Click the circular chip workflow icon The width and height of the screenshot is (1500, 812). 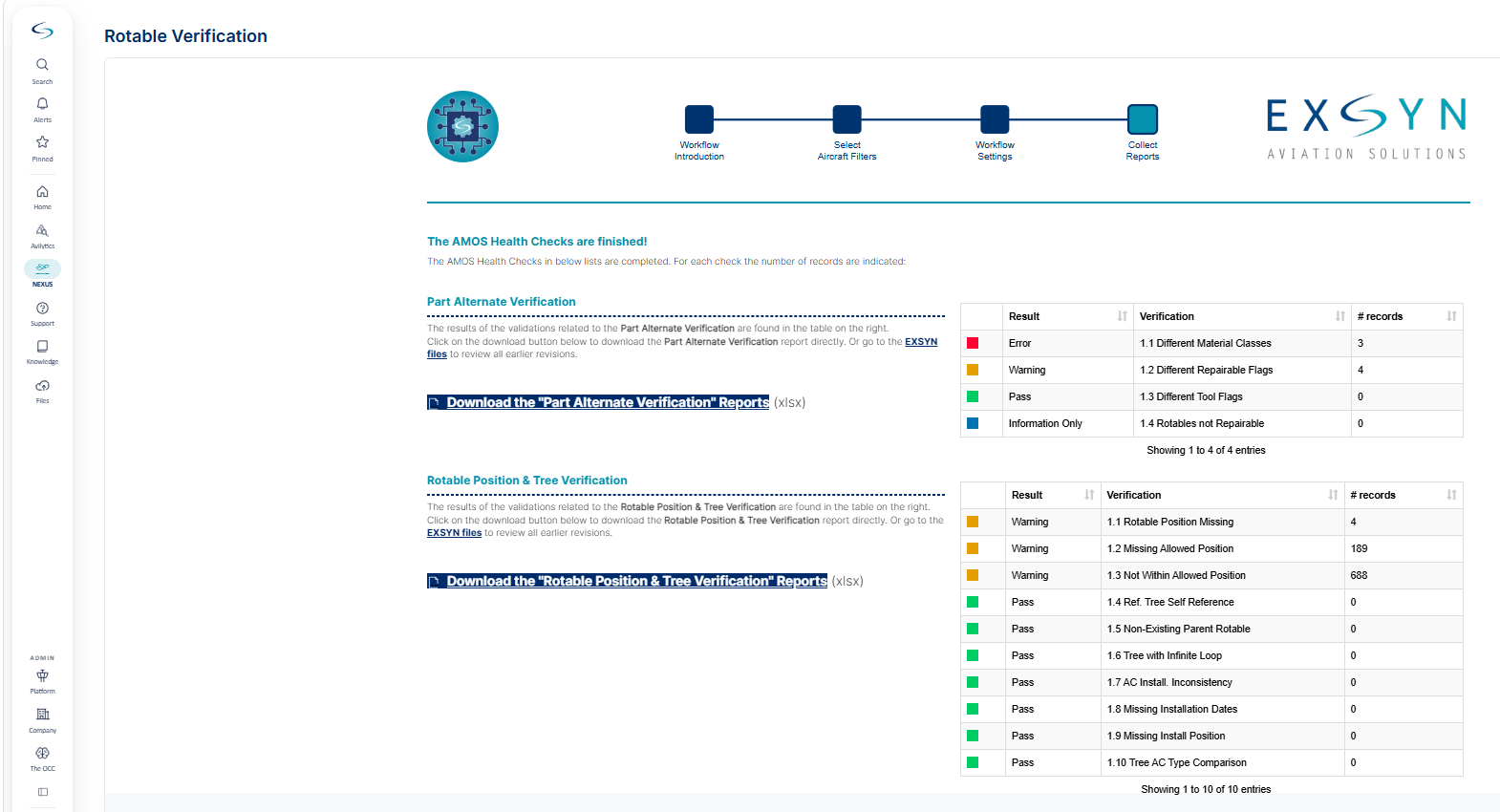tap(462, 126)
